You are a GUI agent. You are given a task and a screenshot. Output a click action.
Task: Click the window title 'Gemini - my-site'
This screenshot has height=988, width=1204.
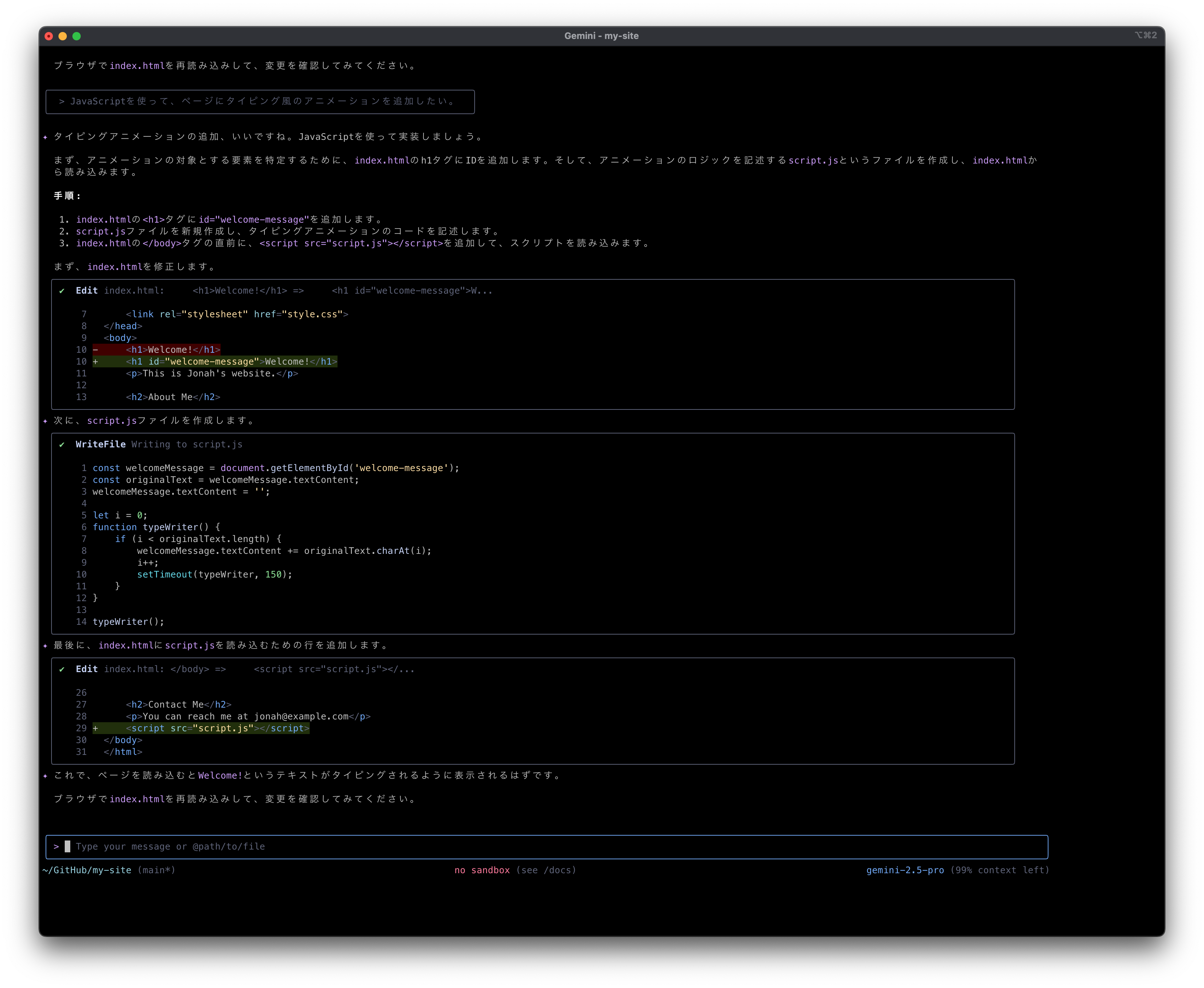(x=601, y=36)
